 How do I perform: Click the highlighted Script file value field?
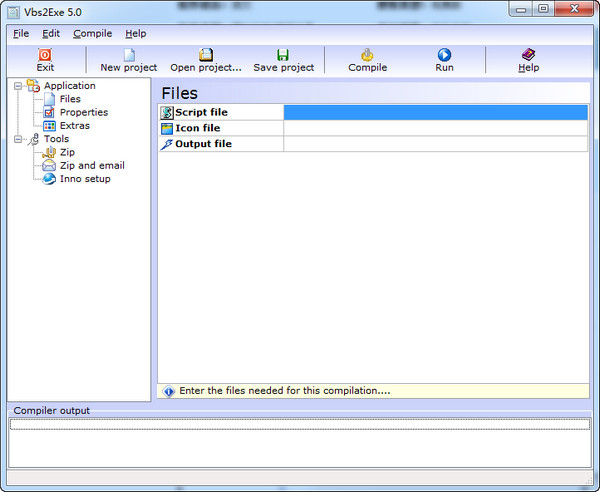436,112
